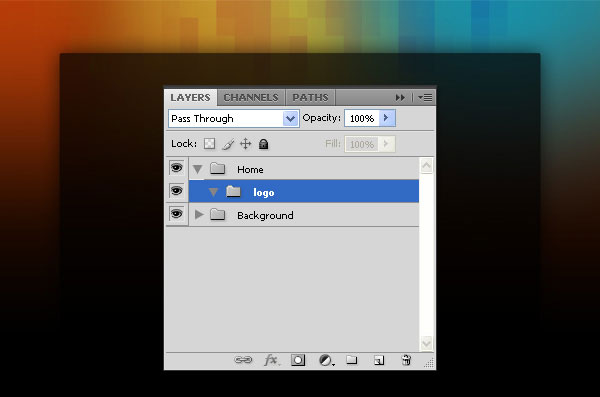Click the Opacity 100% field
This screenshot has height=397, width=600.
tap(362, 118)
